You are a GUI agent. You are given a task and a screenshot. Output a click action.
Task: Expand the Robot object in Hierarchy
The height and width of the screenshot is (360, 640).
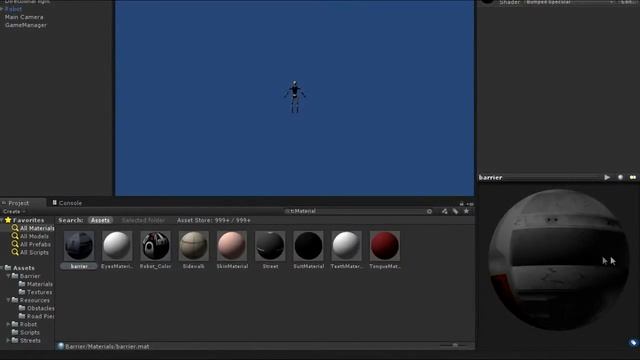point(2,9)
